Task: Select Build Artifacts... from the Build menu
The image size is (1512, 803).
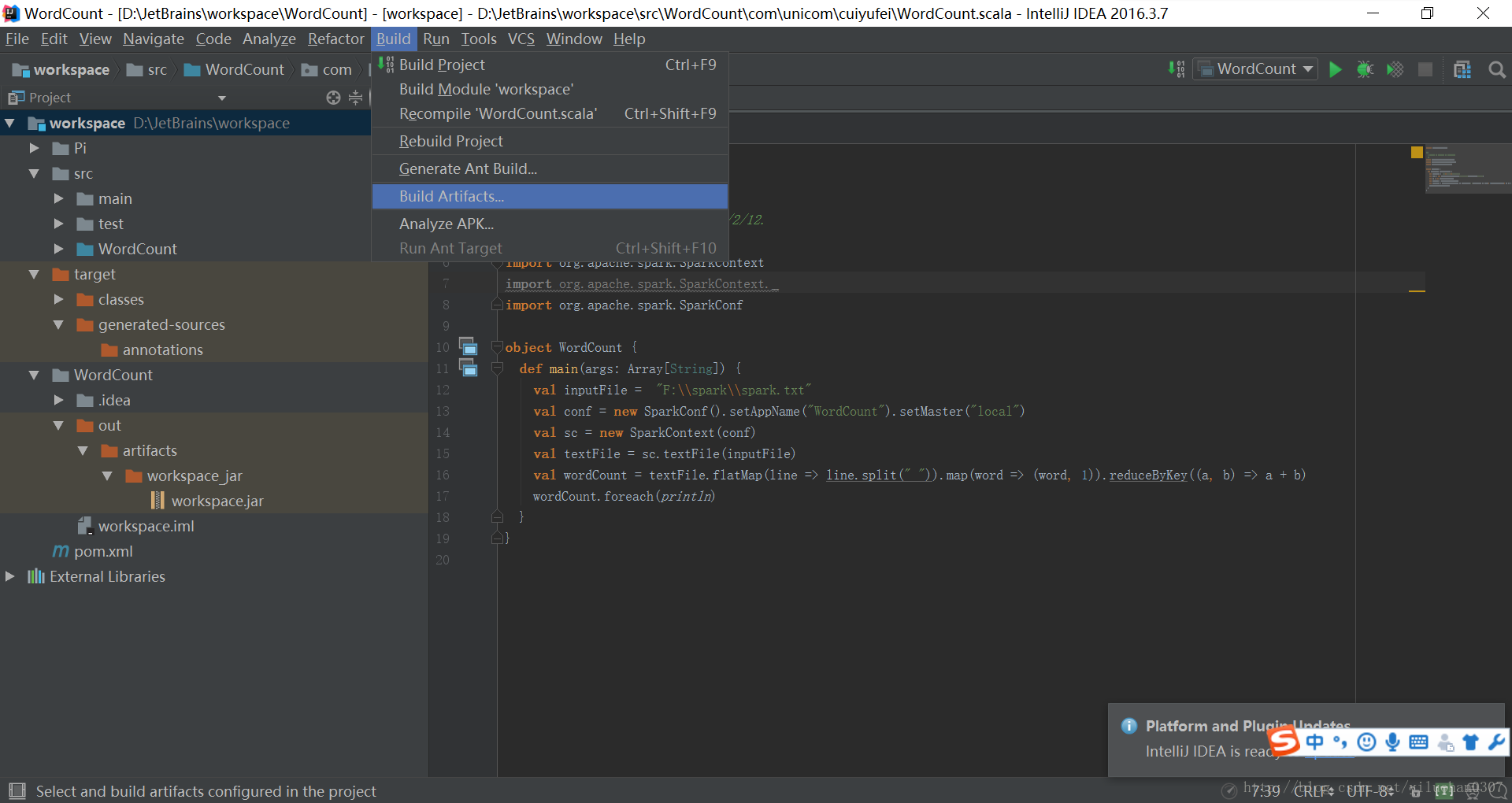Action: [550, 196]
